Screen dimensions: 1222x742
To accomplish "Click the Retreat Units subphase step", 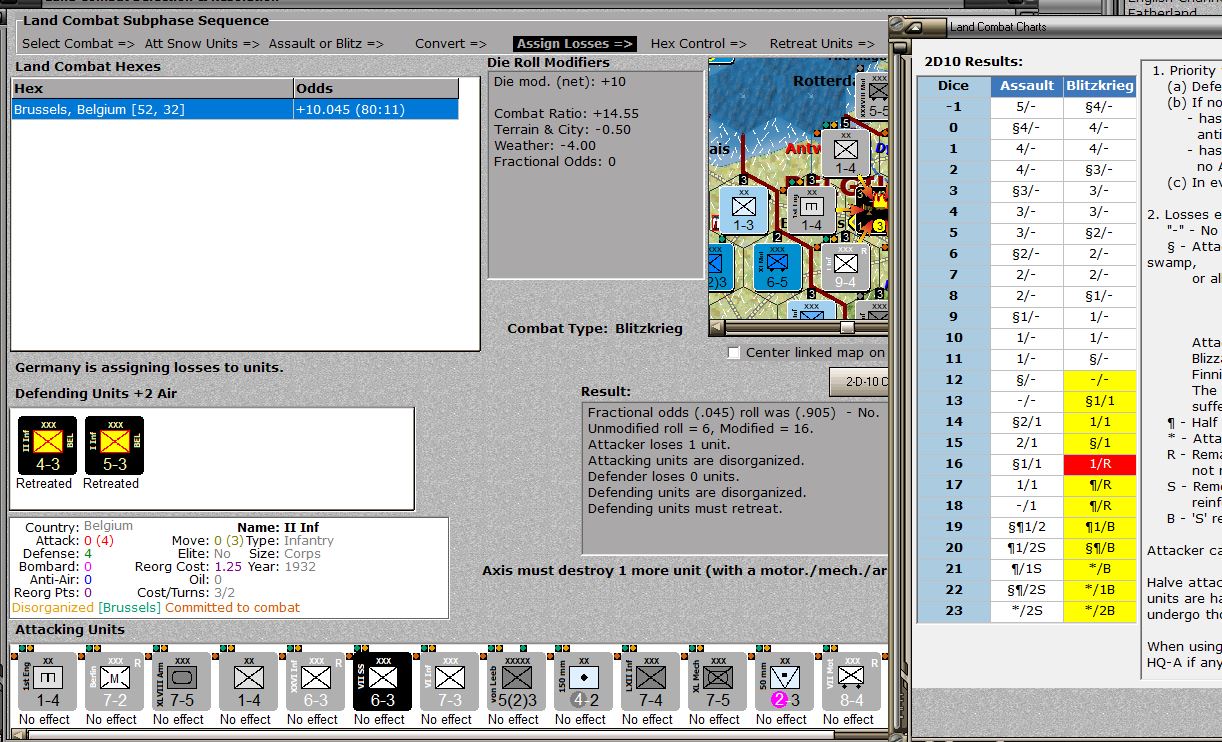I will (x=825, y=44).
